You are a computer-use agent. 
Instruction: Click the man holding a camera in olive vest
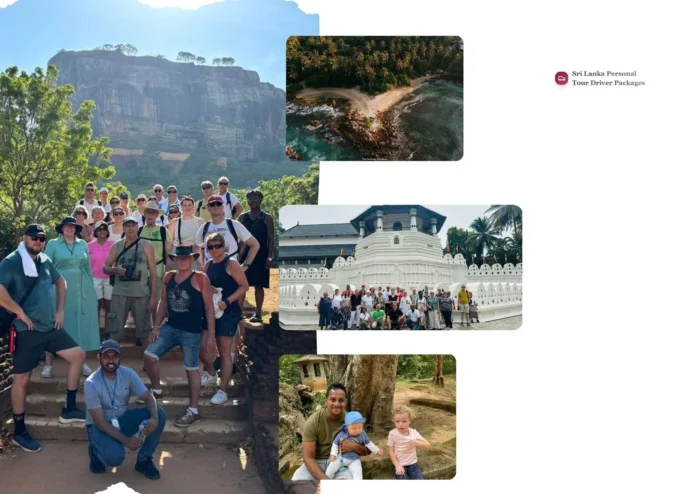(130, 284)
